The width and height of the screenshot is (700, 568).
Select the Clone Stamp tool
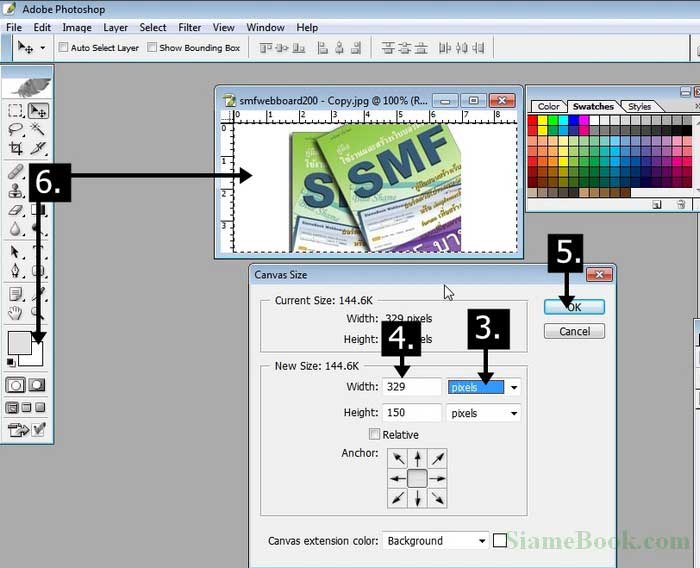(x=16, y=191)
